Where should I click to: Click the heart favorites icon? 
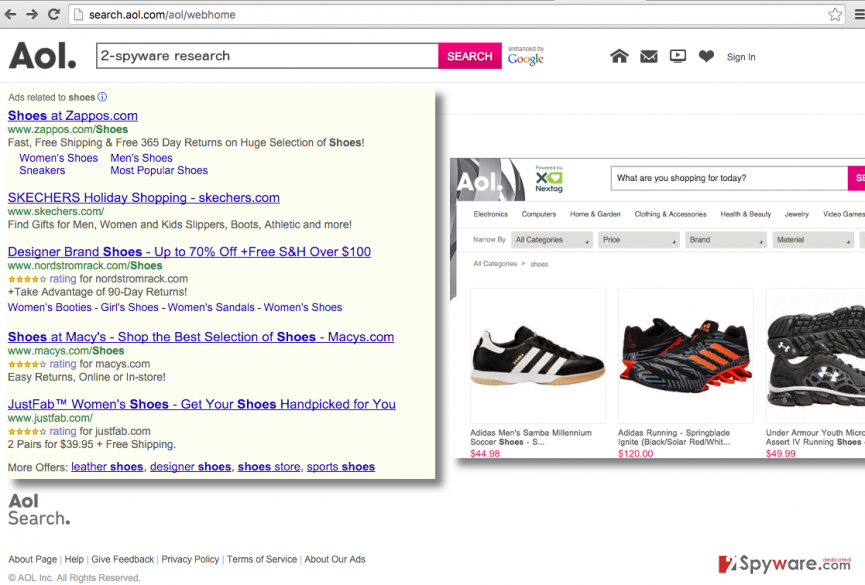[706, 56]
